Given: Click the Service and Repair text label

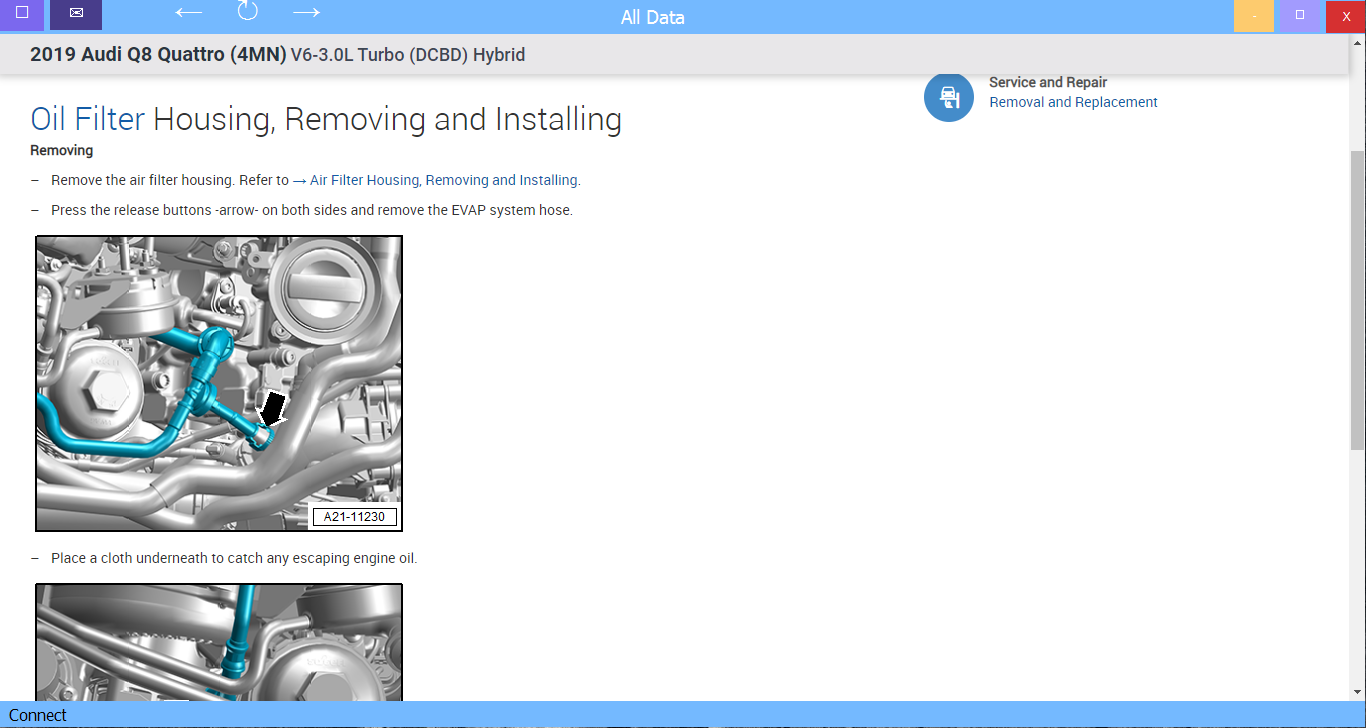Looking at the screenshot, I should coord(1048,82).
